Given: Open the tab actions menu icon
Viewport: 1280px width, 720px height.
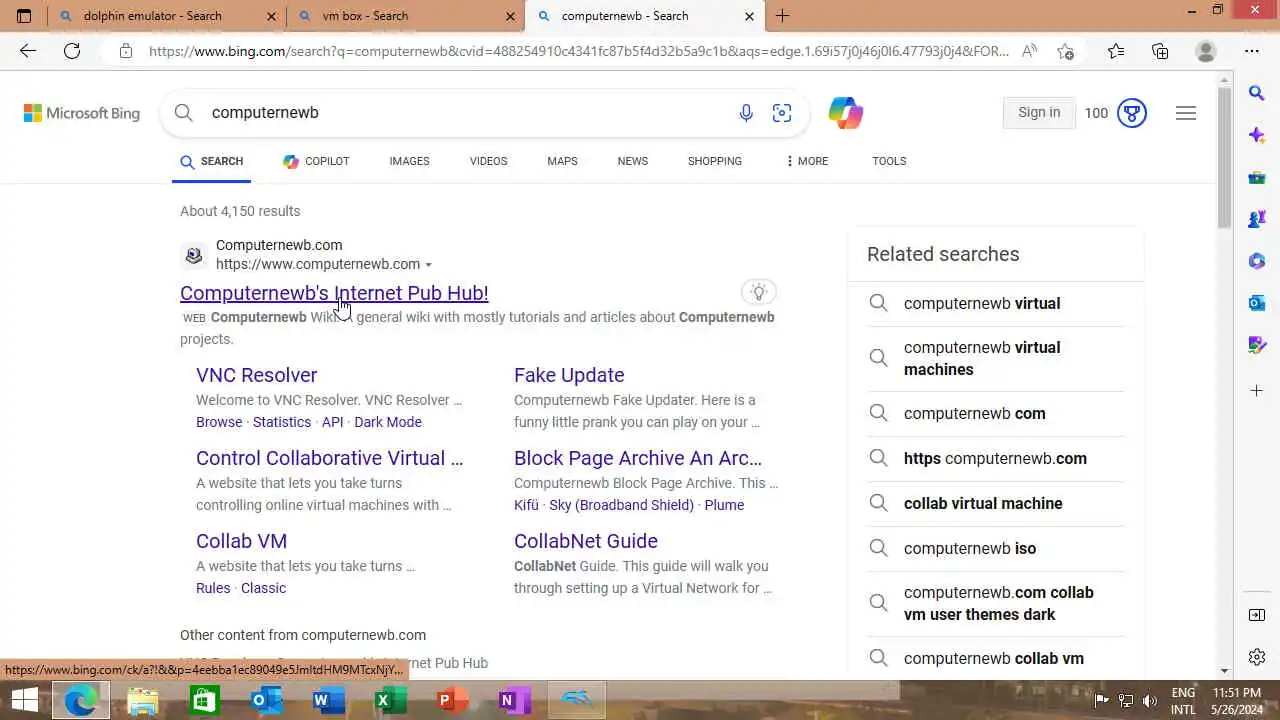Looking at the screenshot, I should pyautogui.click(x=24, y=16).
